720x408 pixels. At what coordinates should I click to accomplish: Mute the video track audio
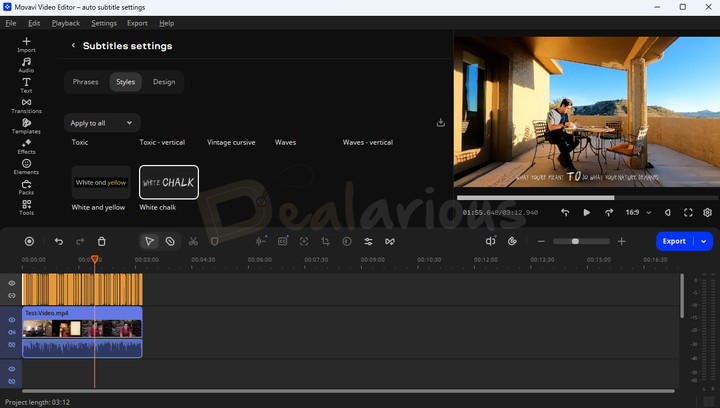(x=12, y=332)
